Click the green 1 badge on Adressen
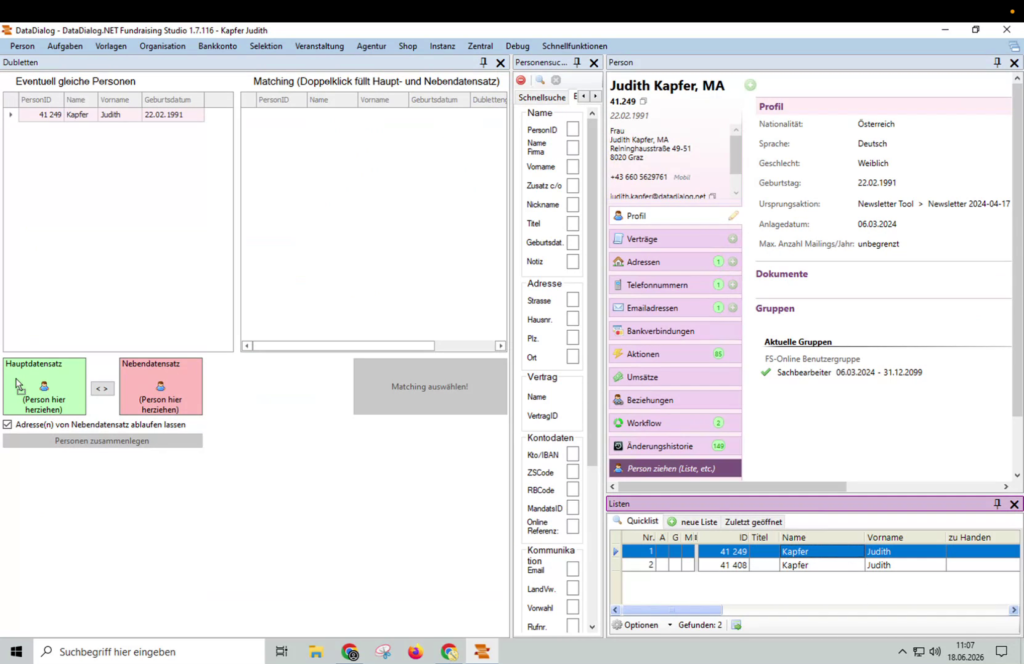 718,262
